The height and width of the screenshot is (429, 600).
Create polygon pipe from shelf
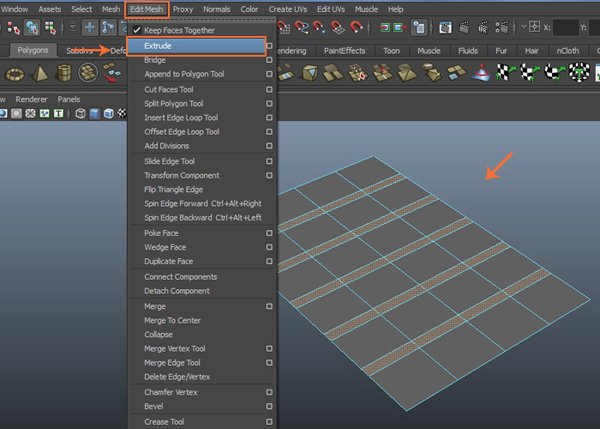click(x=64, y=73)
